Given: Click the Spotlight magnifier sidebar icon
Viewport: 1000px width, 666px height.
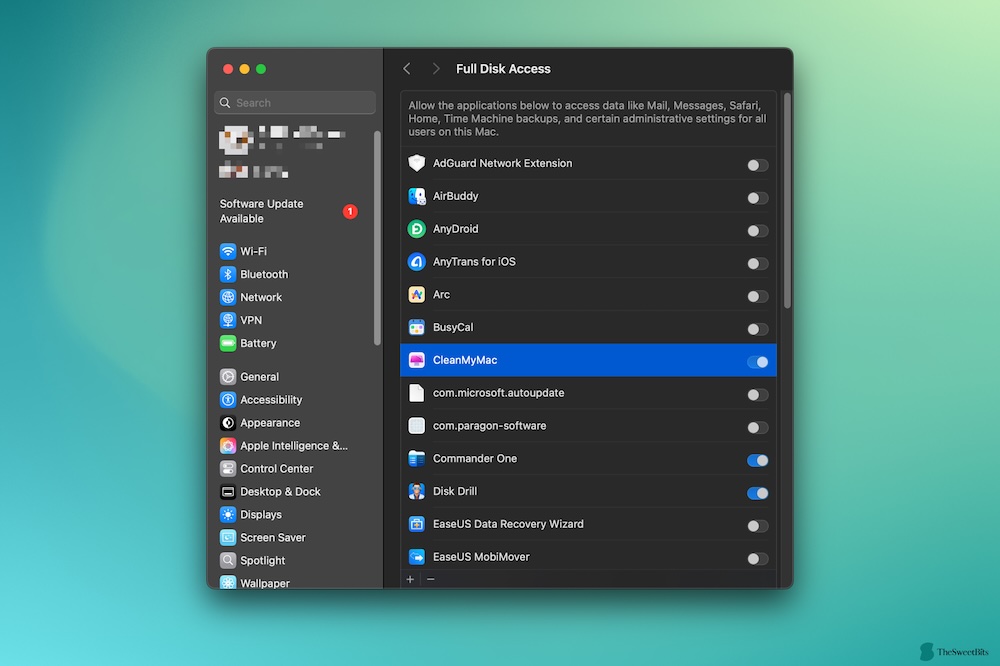Looking at the screenshot, I should 228,561.
